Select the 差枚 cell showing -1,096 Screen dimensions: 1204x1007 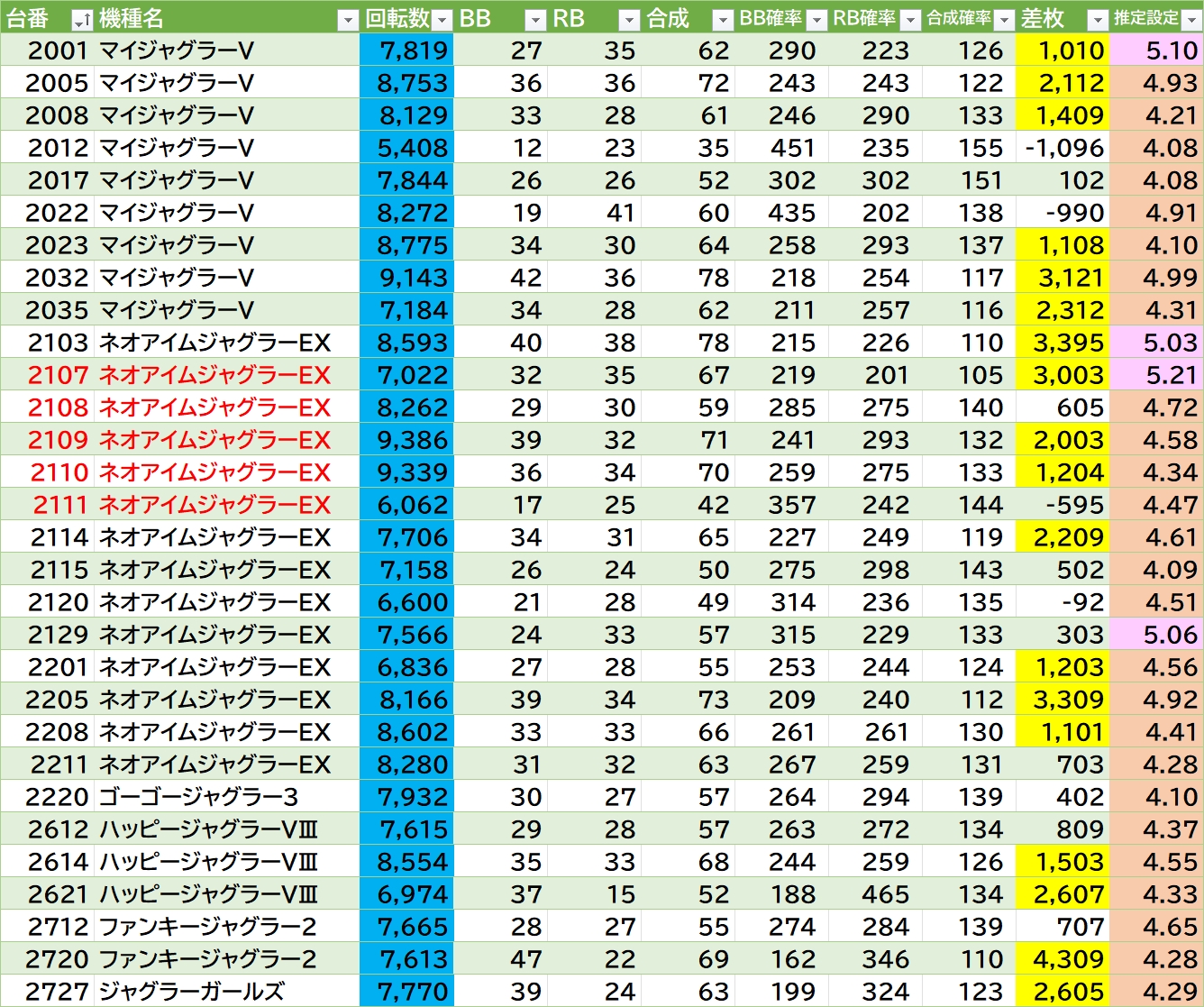coord(1063,148)
